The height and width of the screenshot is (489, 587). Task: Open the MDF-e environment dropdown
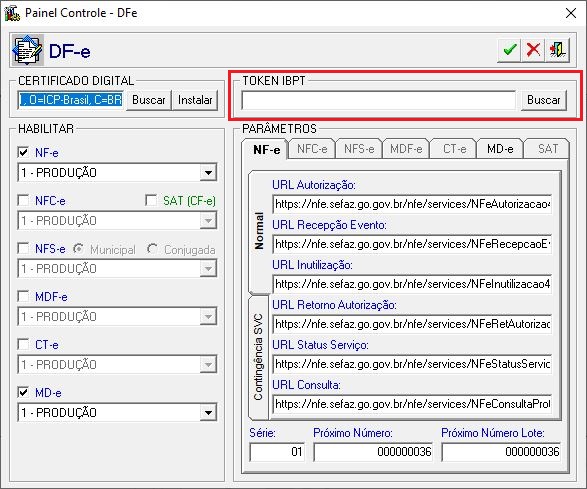tap(208, 316)
